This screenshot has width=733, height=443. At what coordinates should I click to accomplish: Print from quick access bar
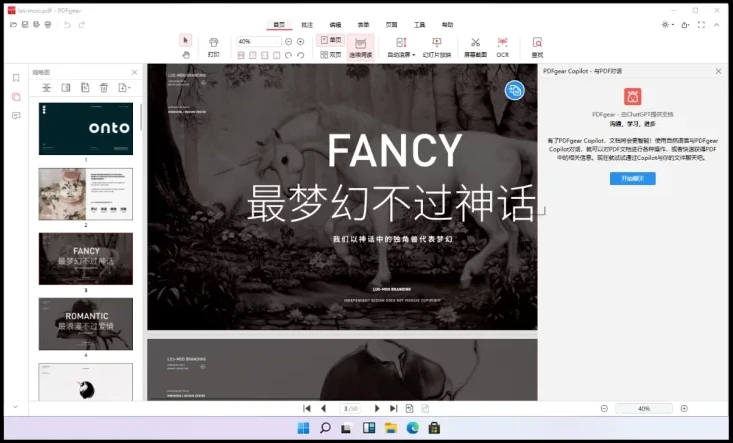[x=48, y=25]
